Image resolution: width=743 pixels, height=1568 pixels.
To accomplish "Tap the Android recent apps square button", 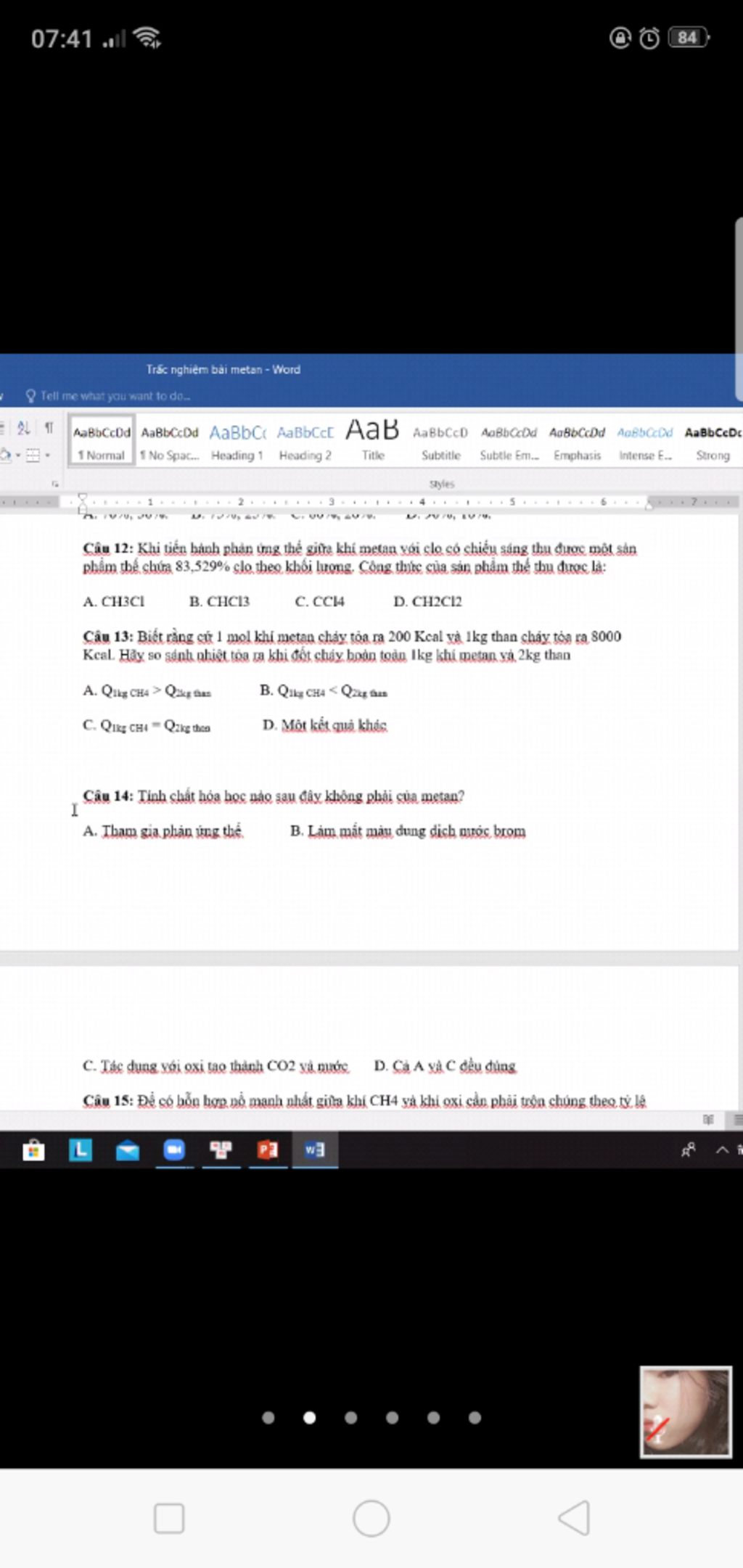I will coord(169,1518).
